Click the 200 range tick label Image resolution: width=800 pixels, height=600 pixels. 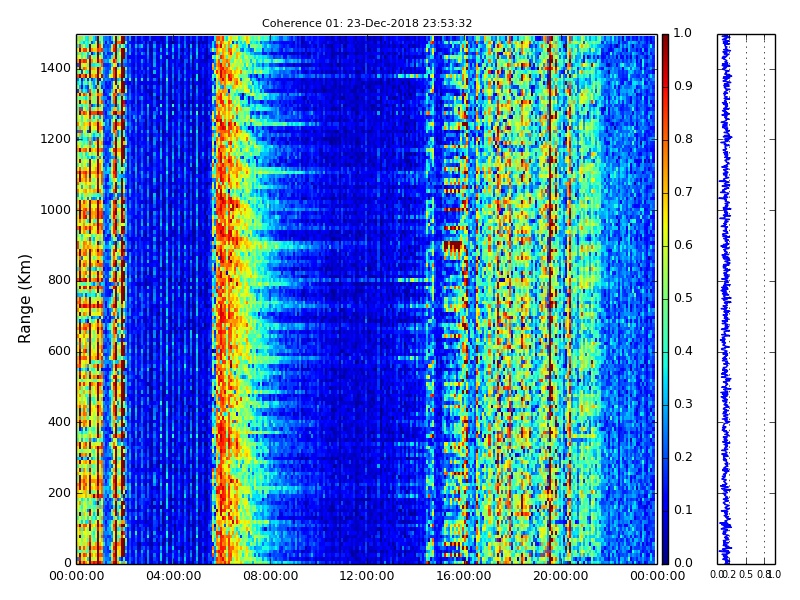tap(59, 493)
